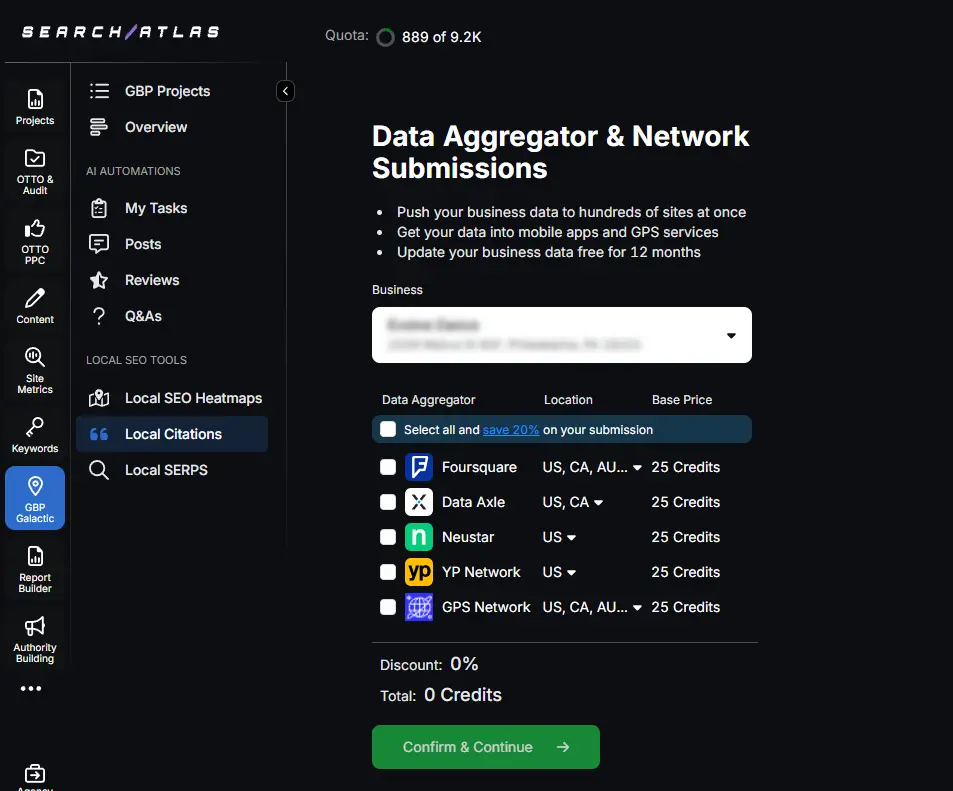
Task: Expand the Business selector dropdown
Action: (730, 335)
